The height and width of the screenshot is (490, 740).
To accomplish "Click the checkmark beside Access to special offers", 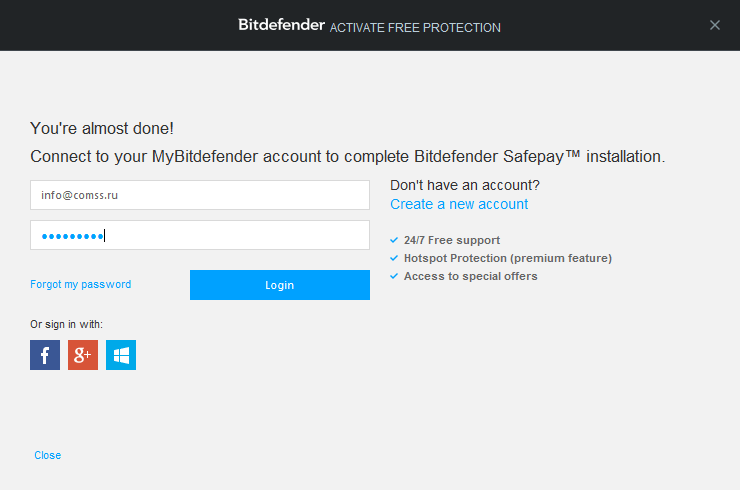I will coord(394,276).
